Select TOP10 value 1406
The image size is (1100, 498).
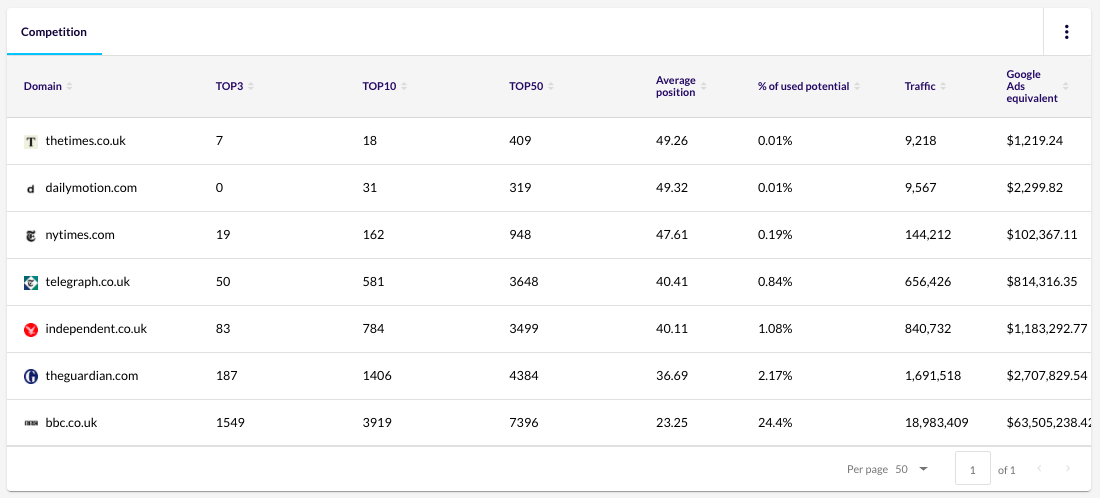click(x=377, y=376)
